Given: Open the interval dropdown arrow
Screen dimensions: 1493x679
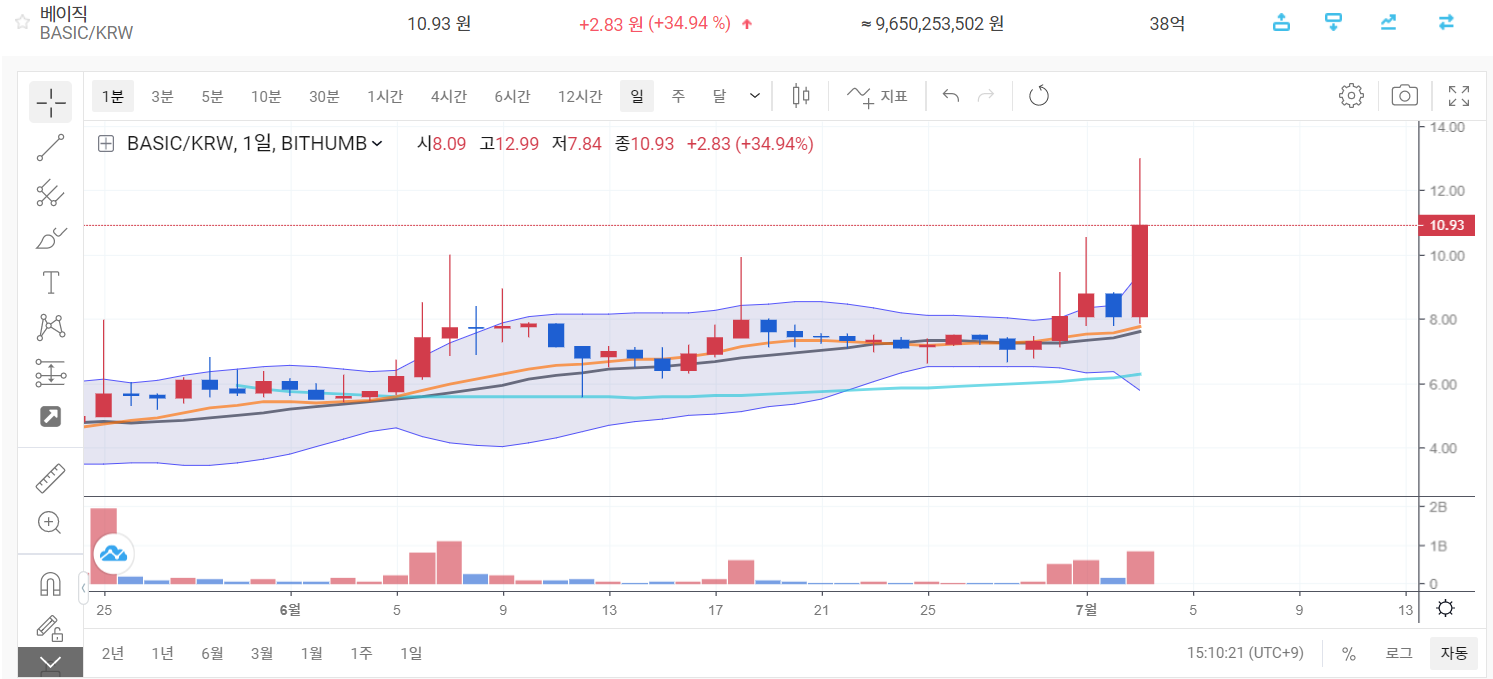Looking at the screenshot, I should (x=754, y=96).
